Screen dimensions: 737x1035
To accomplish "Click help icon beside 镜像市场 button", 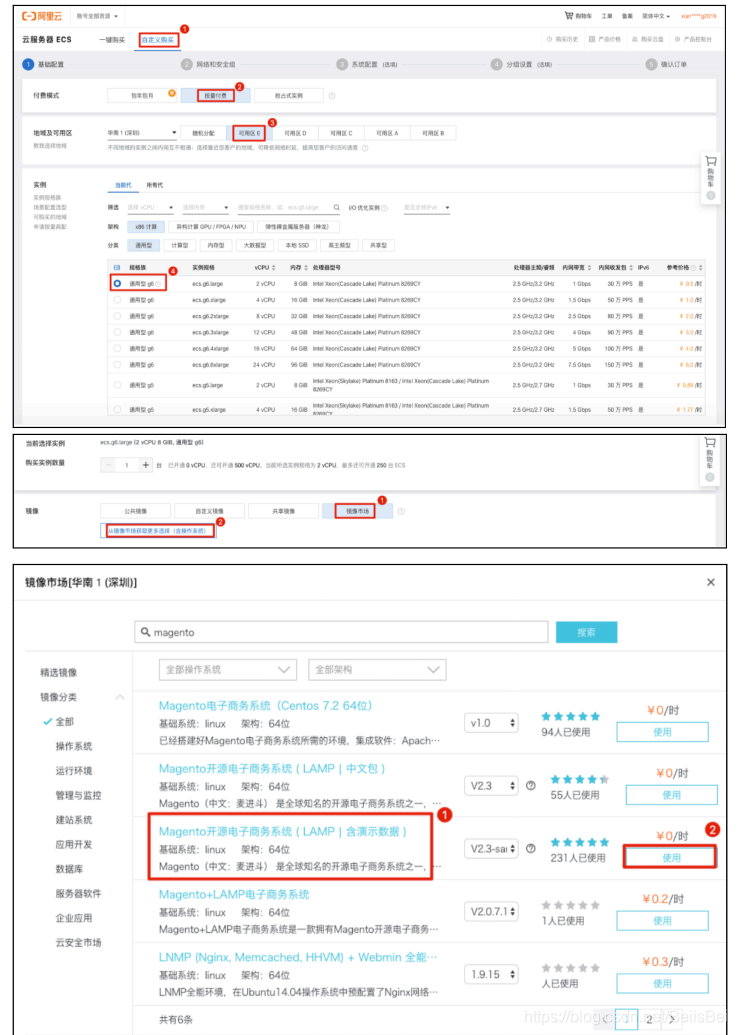I will pyautogui.click(x=401, y=511).
